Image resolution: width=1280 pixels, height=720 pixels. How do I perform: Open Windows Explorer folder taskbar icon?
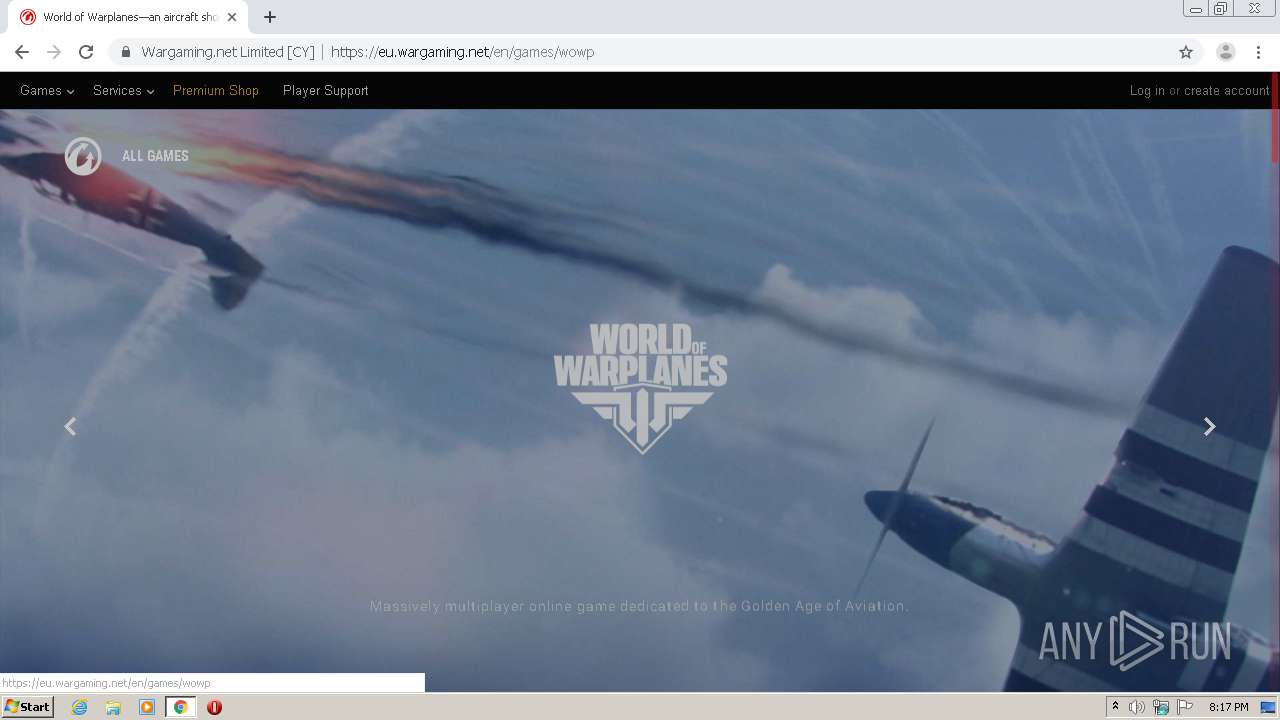[x=113, y=707]
